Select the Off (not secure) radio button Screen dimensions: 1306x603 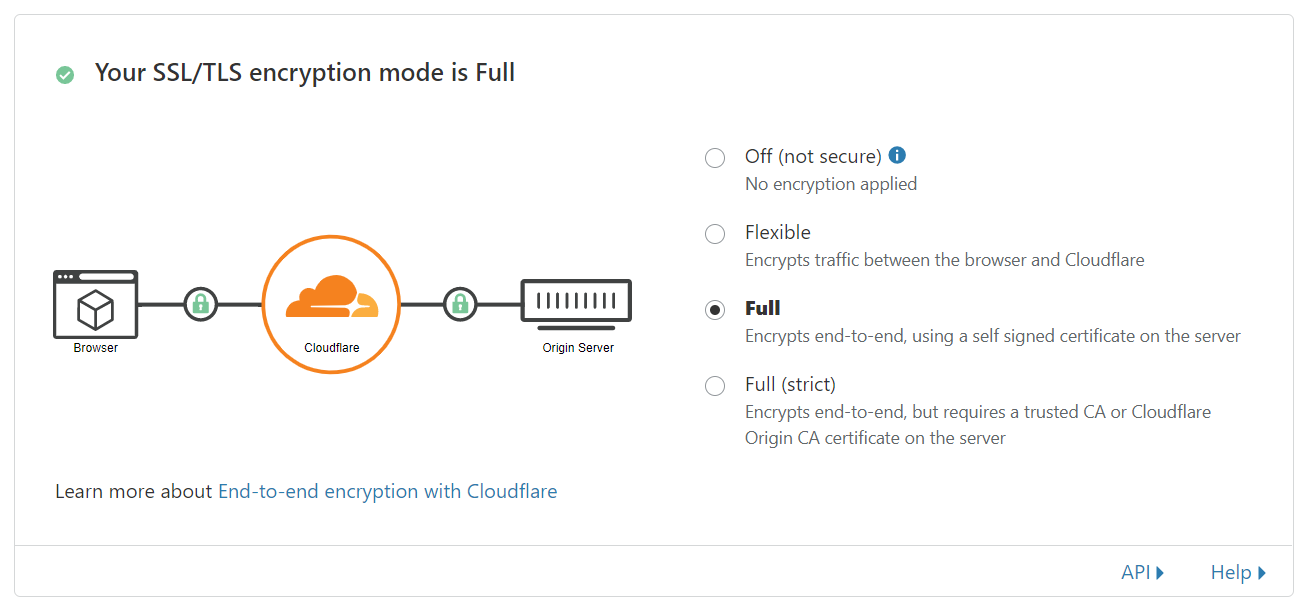[x=715, y=158]
